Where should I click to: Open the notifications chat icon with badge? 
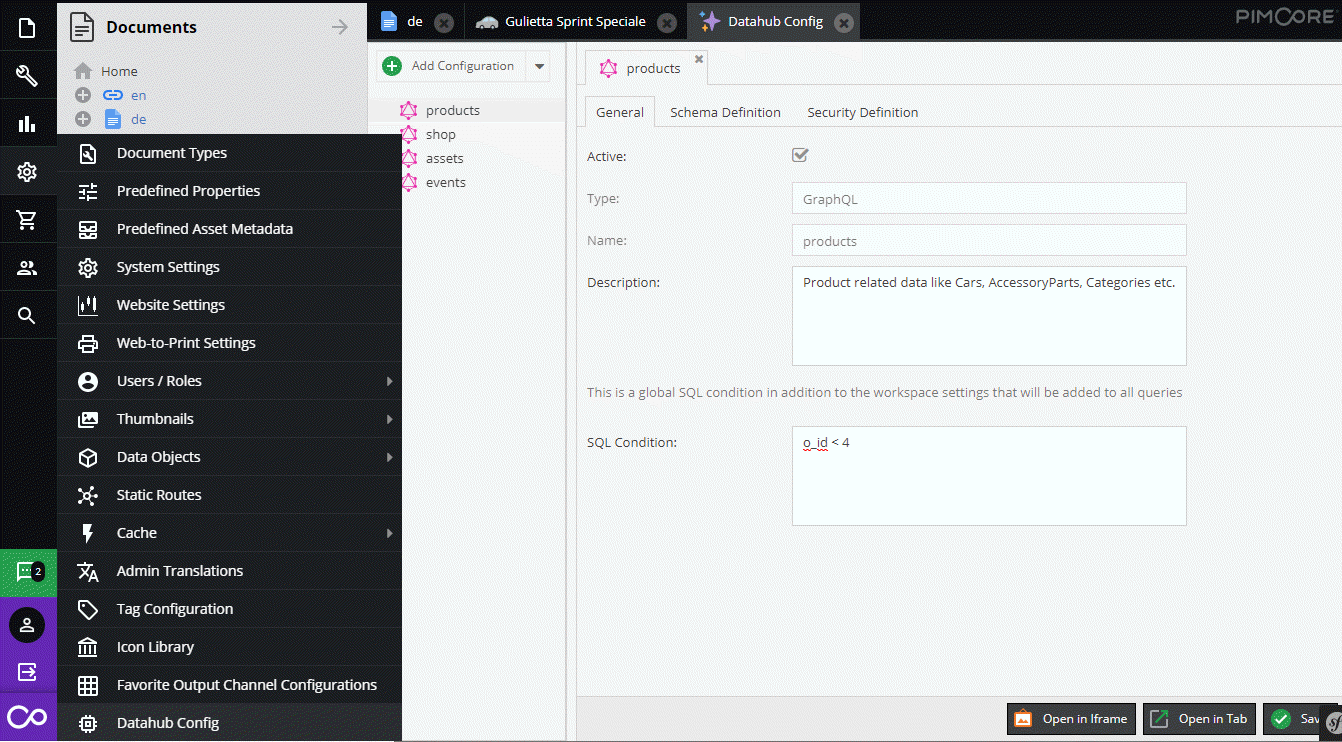click(27, 572)
